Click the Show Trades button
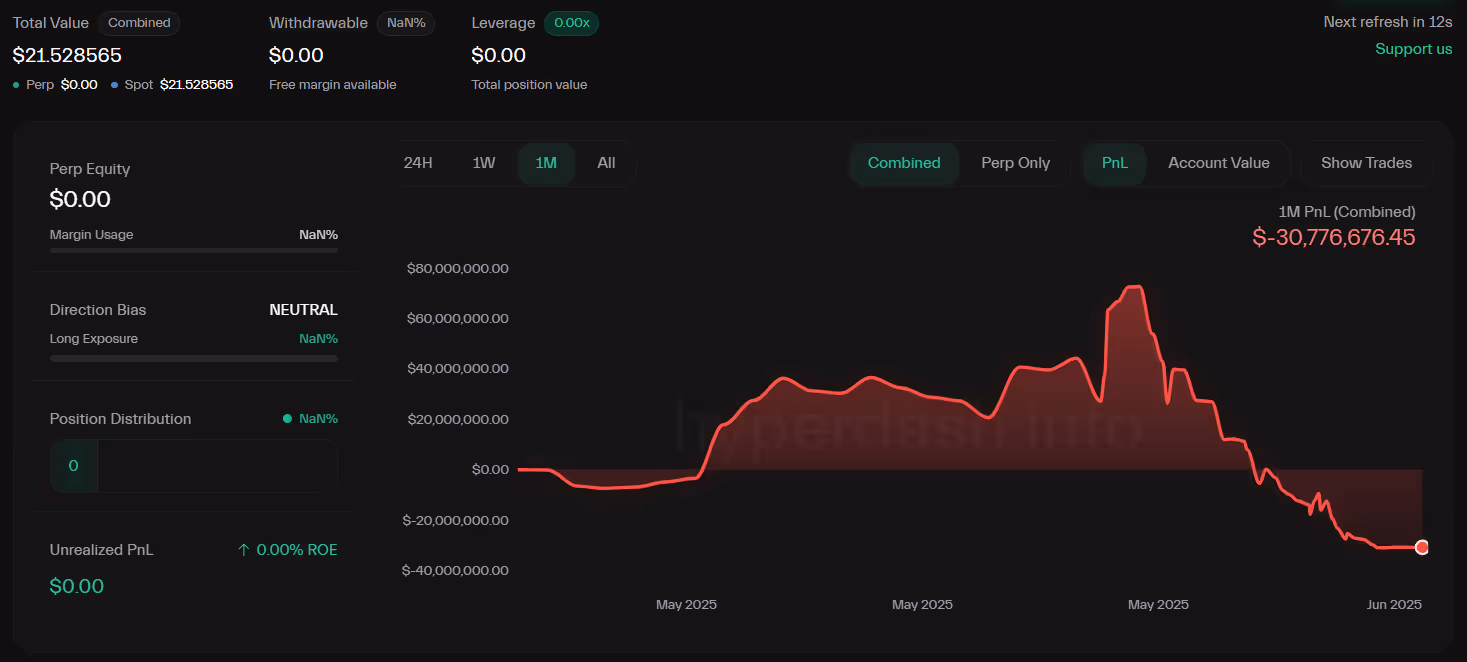This screenshot has height=662, width=1467. pos(1366,162)
